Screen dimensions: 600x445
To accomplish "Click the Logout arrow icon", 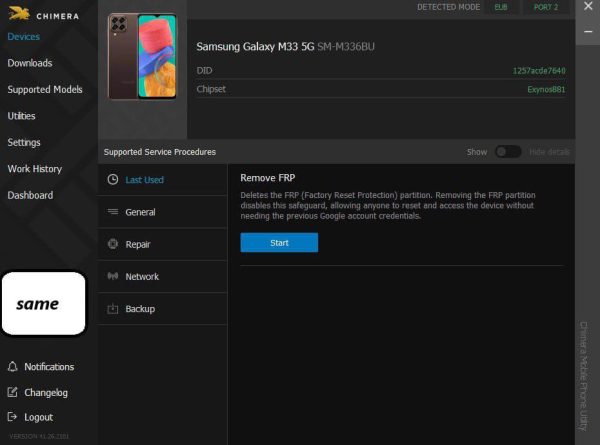I will [12, 417].
